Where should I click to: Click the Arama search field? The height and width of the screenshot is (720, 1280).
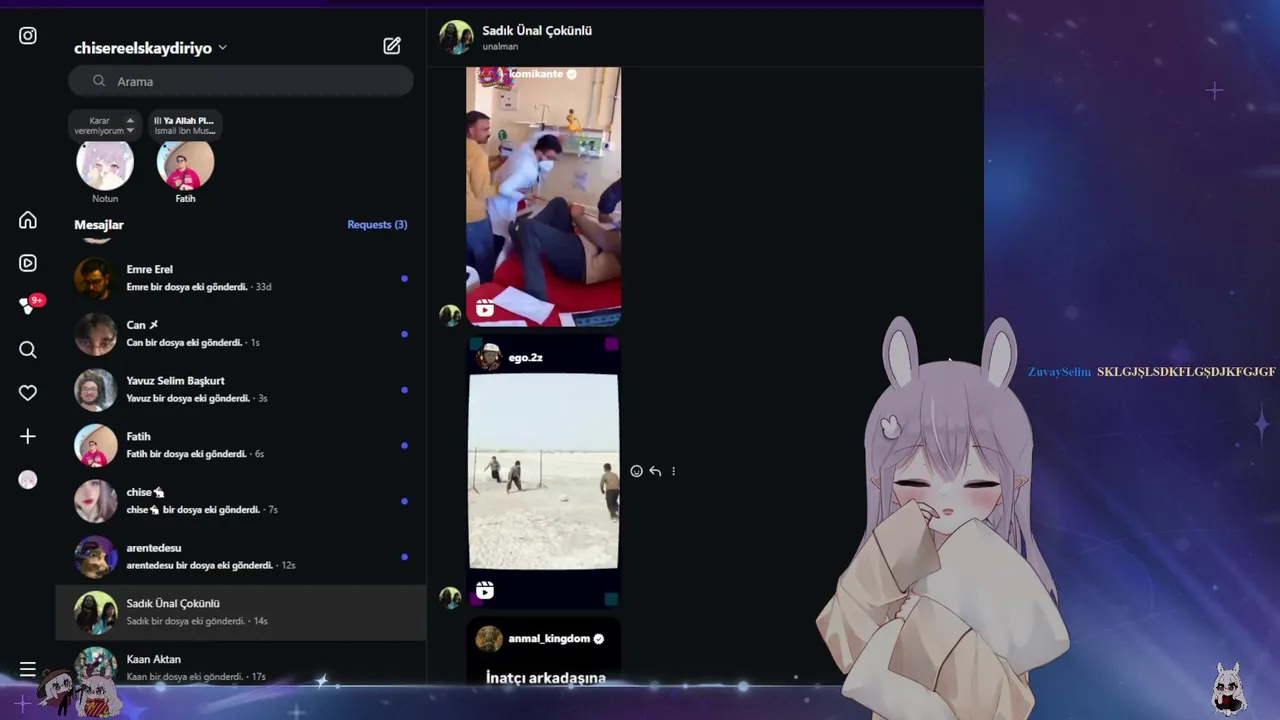pyautogui.click(x=241, y=81)
